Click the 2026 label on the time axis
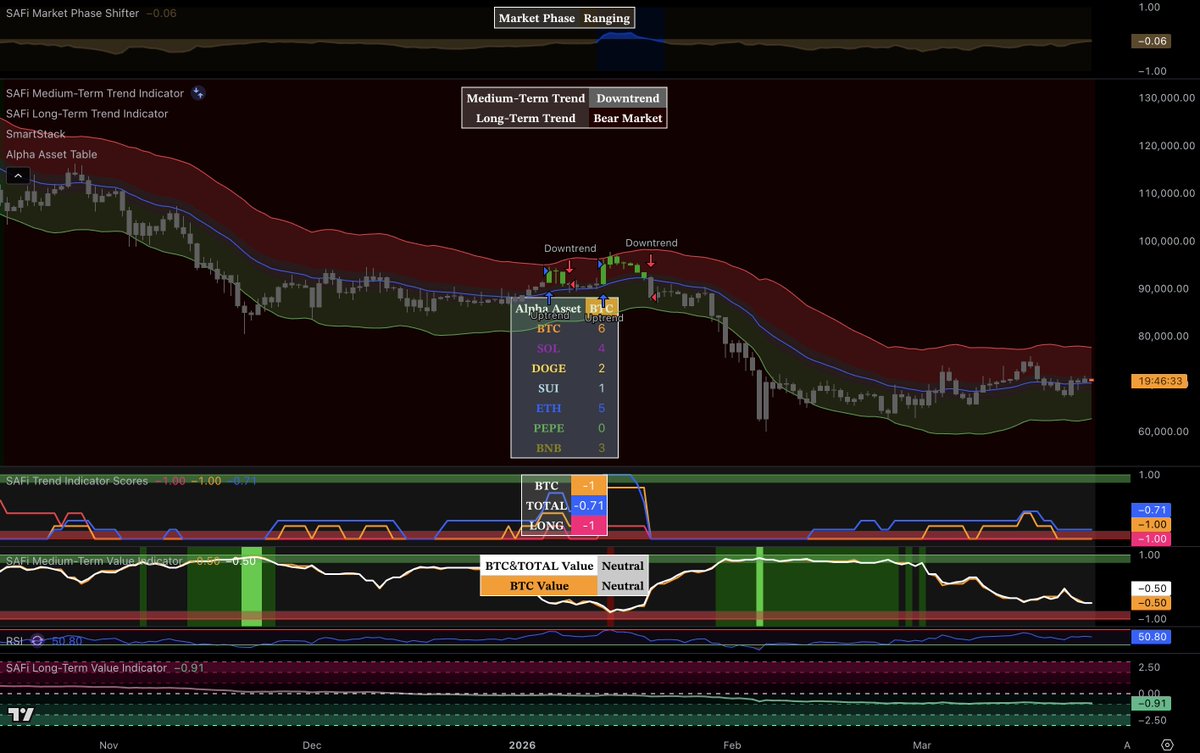 pos(522,745)
